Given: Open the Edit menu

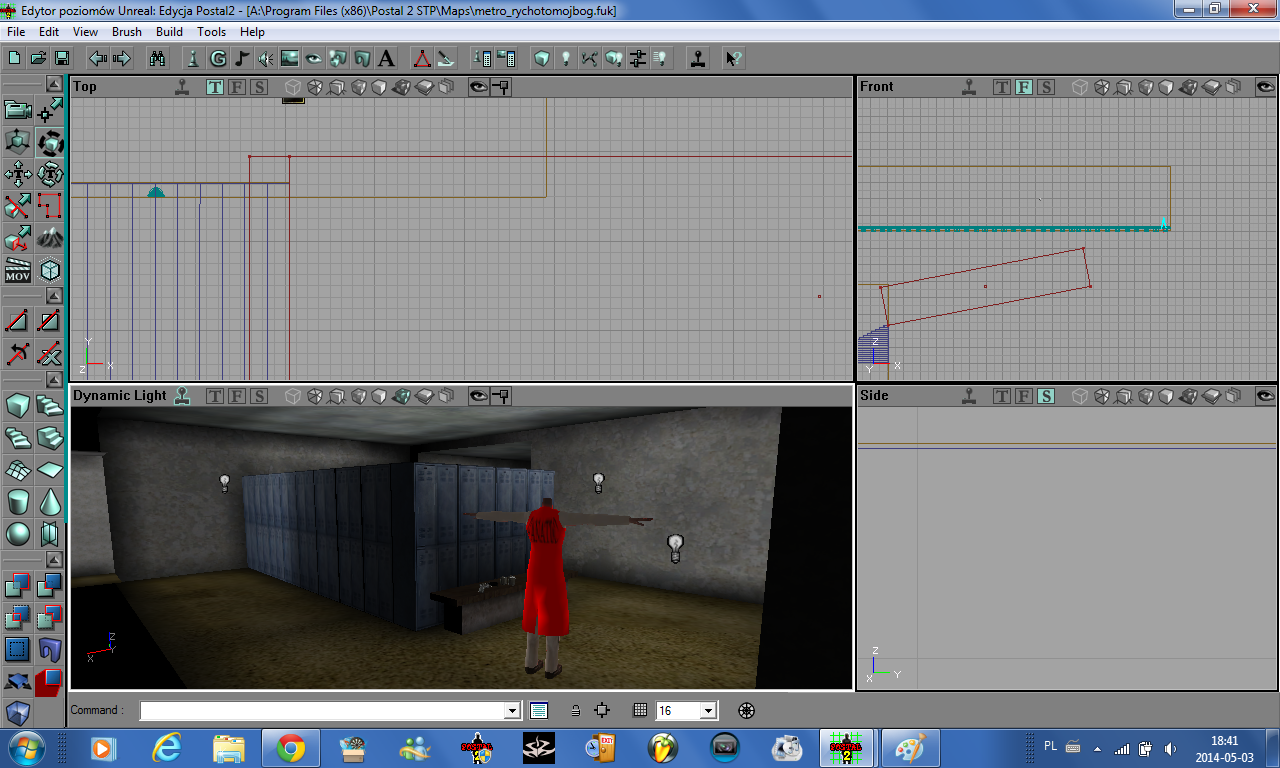Looking at the screenshot, I should (49, 32).
